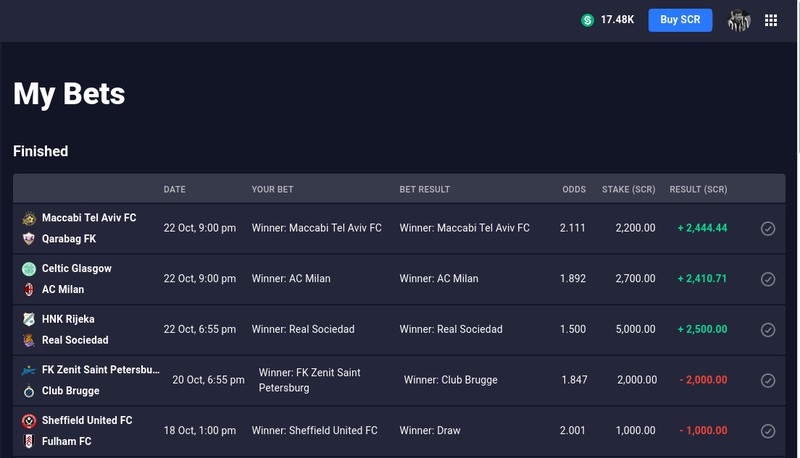Screen dimensions: 800x458
Task: Click check circle for Zenit bet row
Action: [768, 380]
